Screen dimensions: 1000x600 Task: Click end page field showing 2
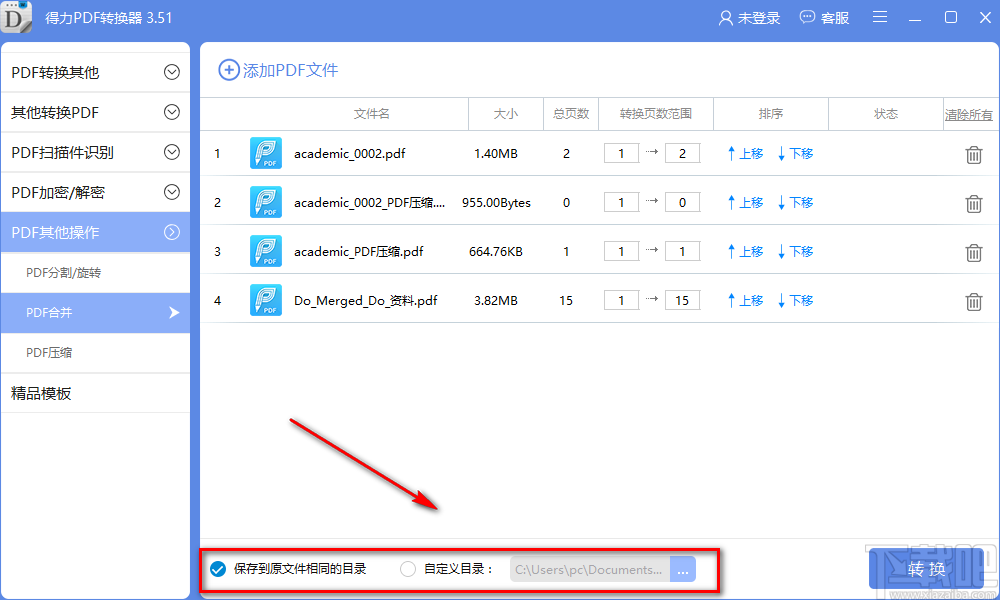pyautogui.click(x=682, y=153)
